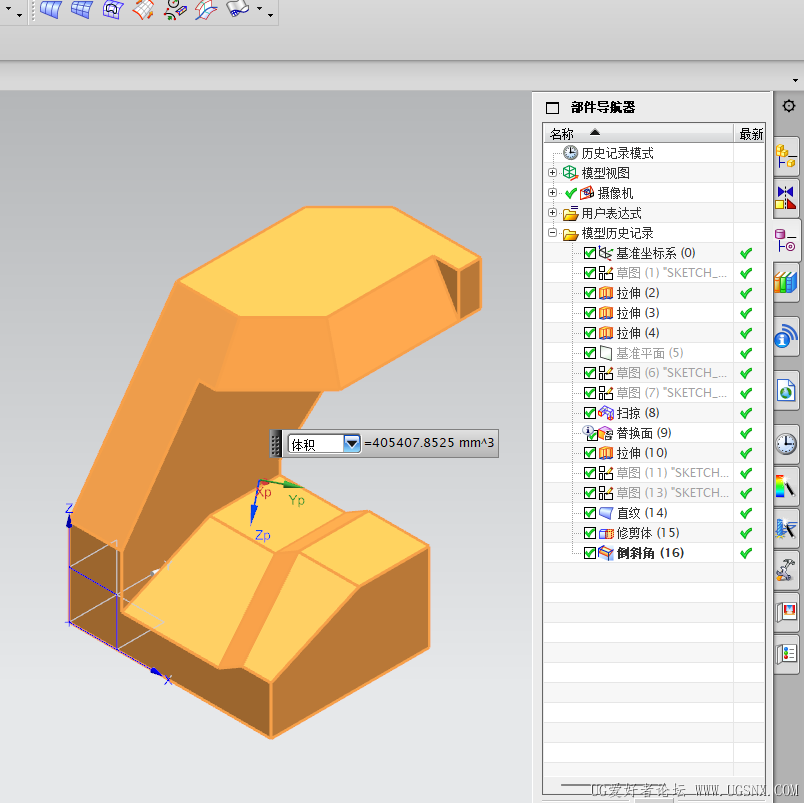804x803 pixels.
Task: Open the HD3D info tools tab
Action: (786, 336)
